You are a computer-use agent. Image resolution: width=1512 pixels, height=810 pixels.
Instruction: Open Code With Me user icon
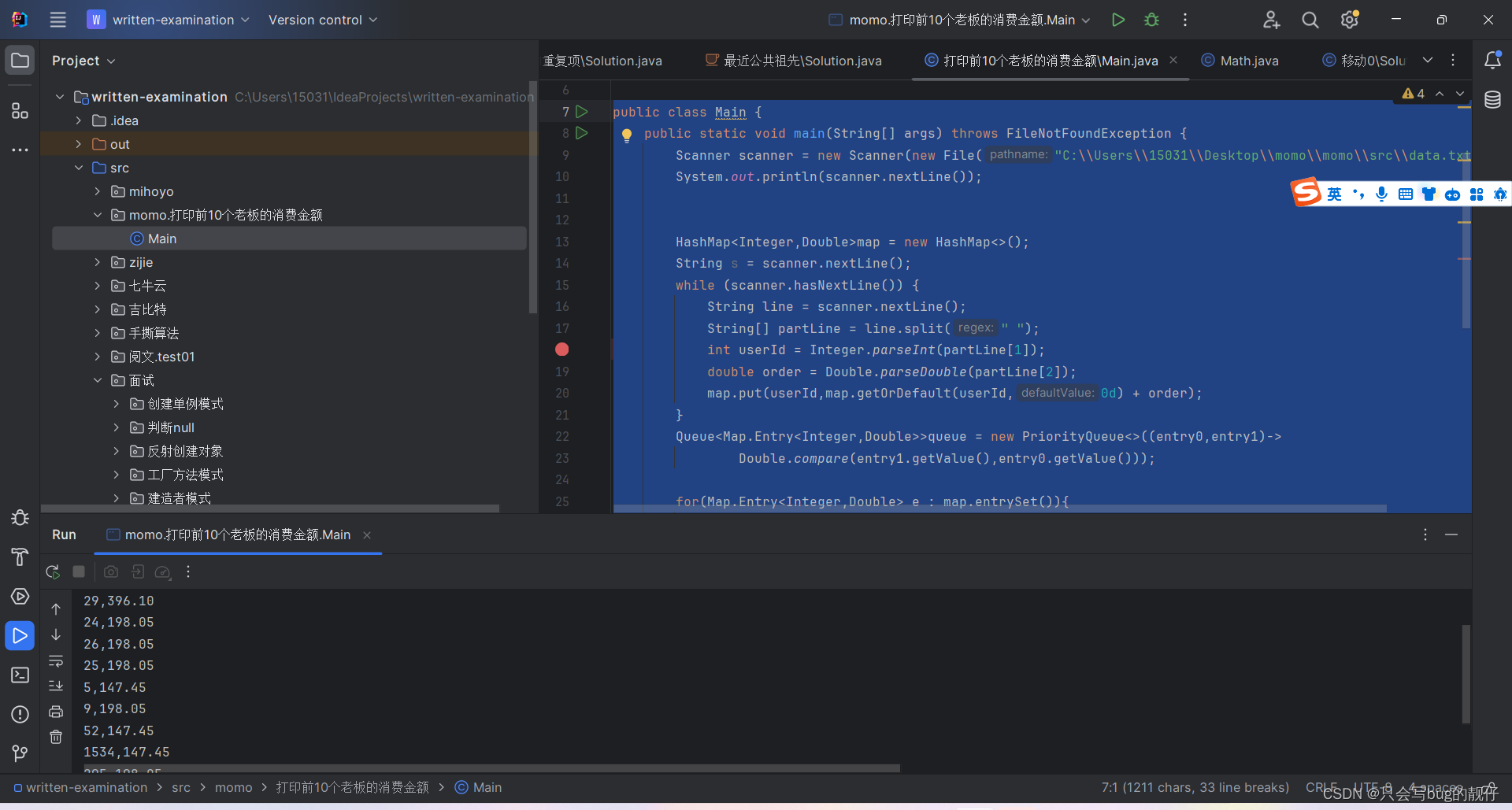(1271, 20)
